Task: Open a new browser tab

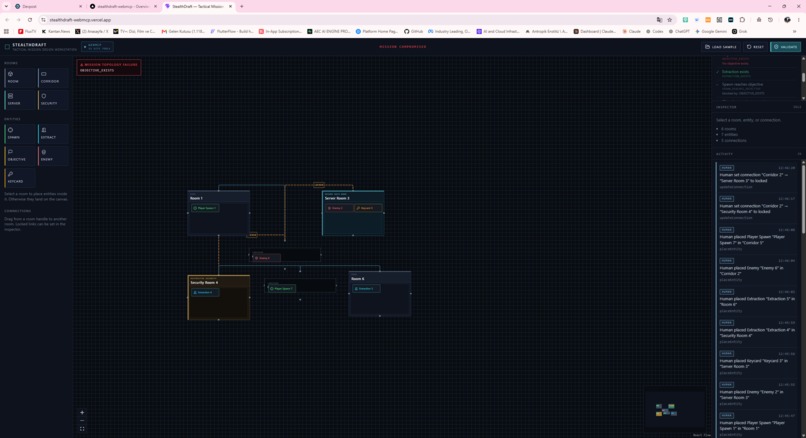Action: click(242, 6)
